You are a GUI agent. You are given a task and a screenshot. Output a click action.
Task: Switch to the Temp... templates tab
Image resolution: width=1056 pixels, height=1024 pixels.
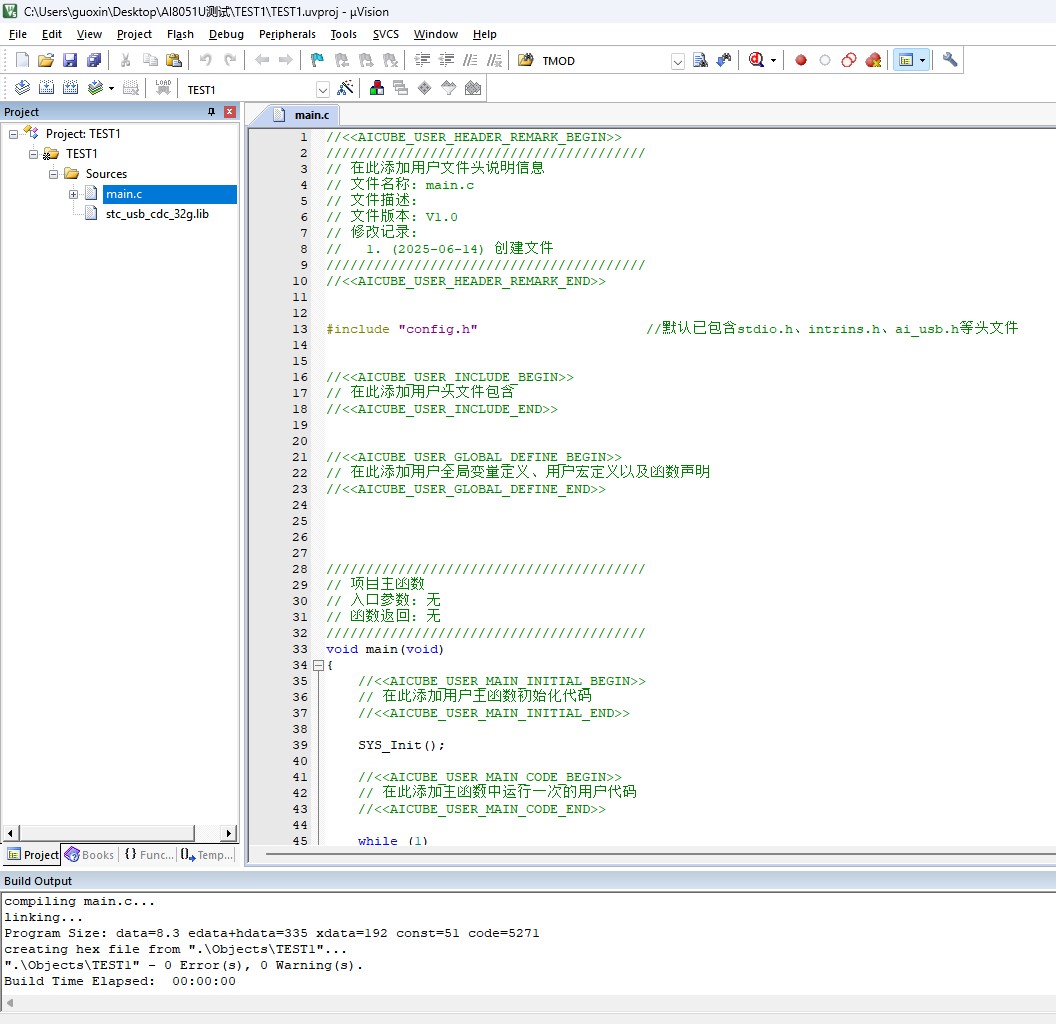pyautogui.click(x=207, y=855)
